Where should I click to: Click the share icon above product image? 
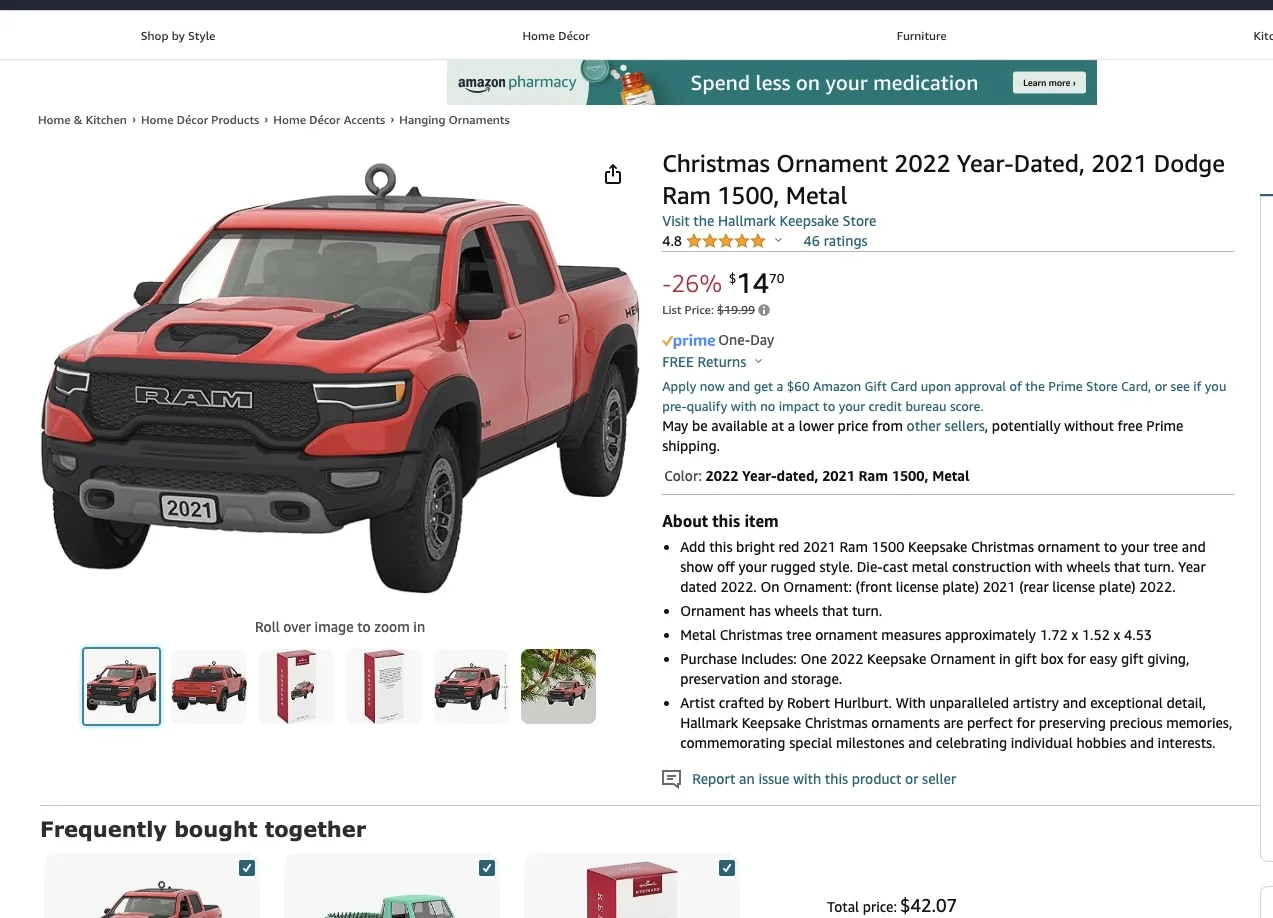click(x=613, y=175)
